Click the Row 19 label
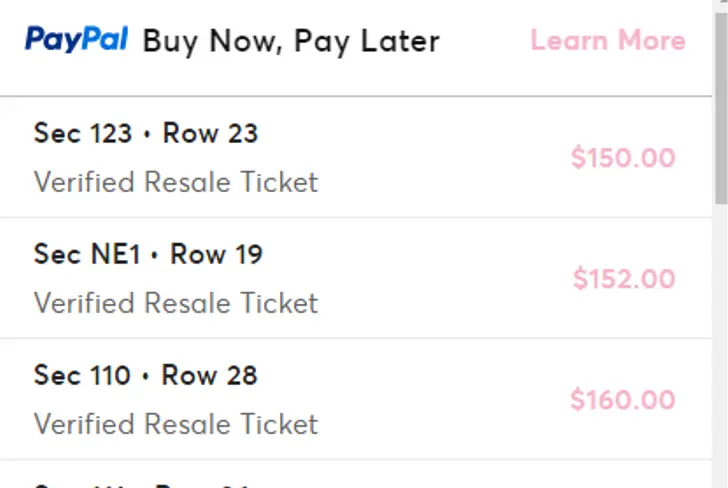This screenshot has width=728, height=488. point(216,254)
